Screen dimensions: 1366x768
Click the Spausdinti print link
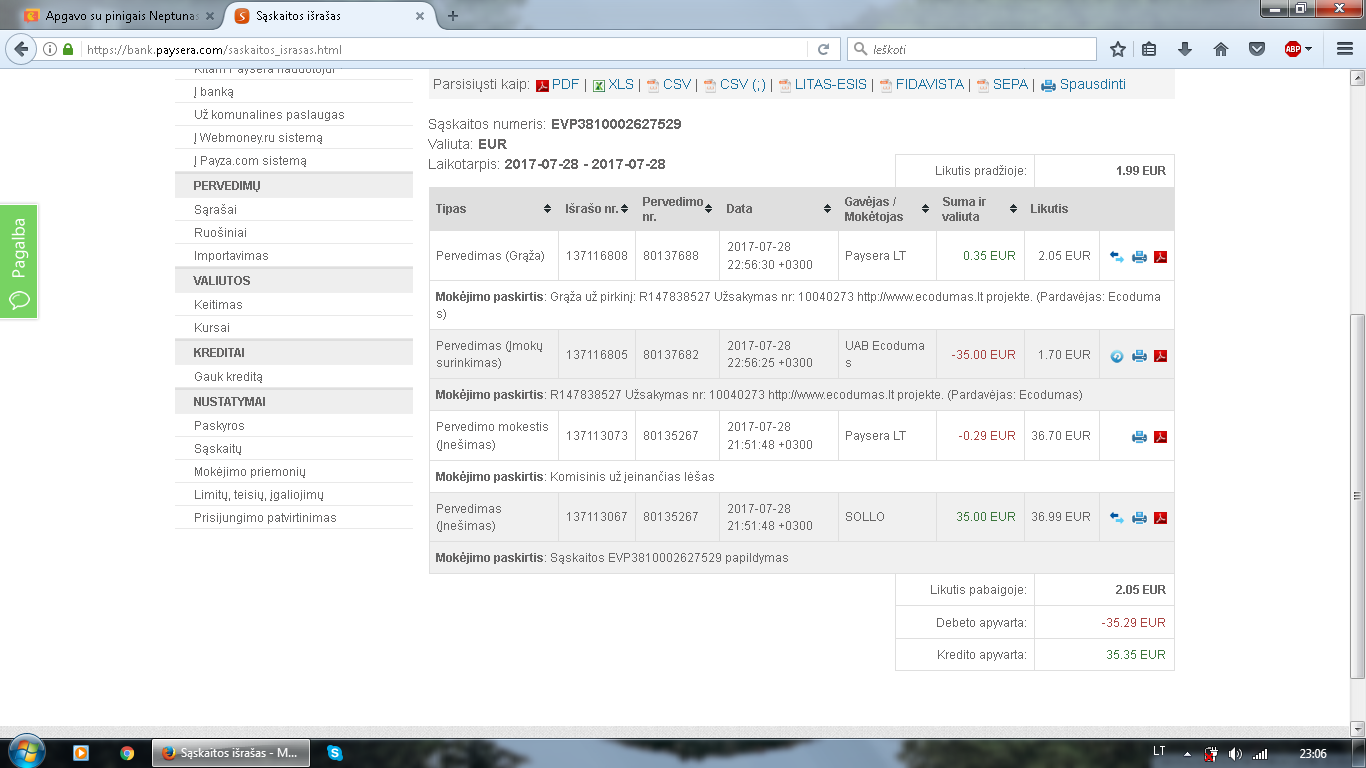(x=1084, y=85)
